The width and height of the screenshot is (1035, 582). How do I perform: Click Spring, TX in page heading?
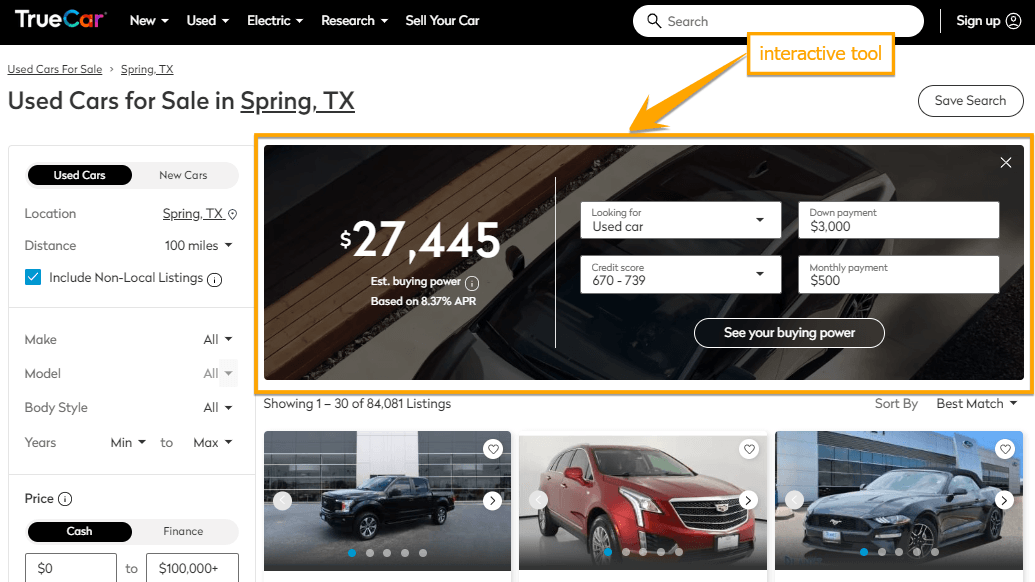point(297,101)
